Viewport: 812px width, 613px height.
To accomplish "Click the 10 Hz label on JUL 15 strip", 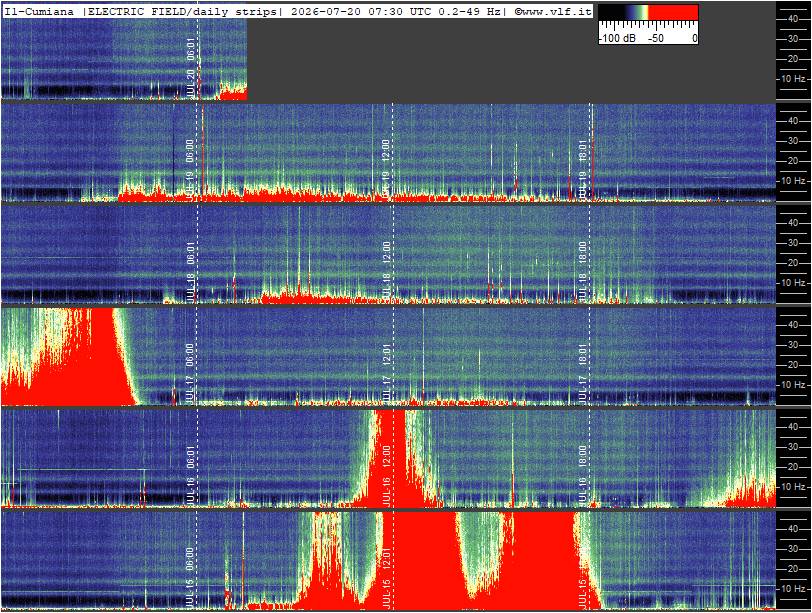I will [x=793, y=589].
